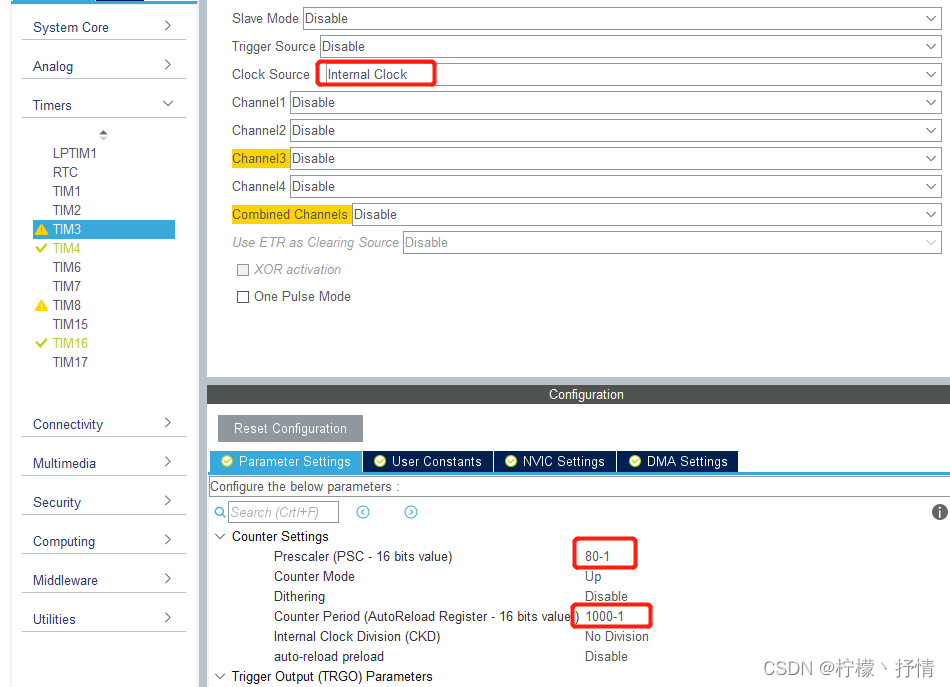
Task: Click the Counter Mode value Up
Action: click(593, 577)
